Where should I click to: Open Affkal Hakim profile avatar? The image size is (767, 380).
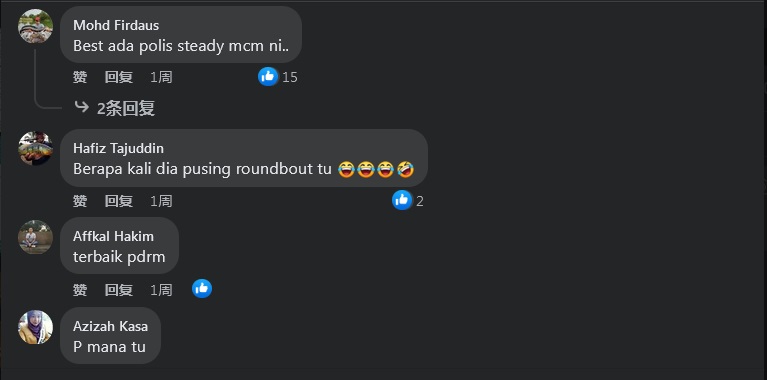coord(35,237)
